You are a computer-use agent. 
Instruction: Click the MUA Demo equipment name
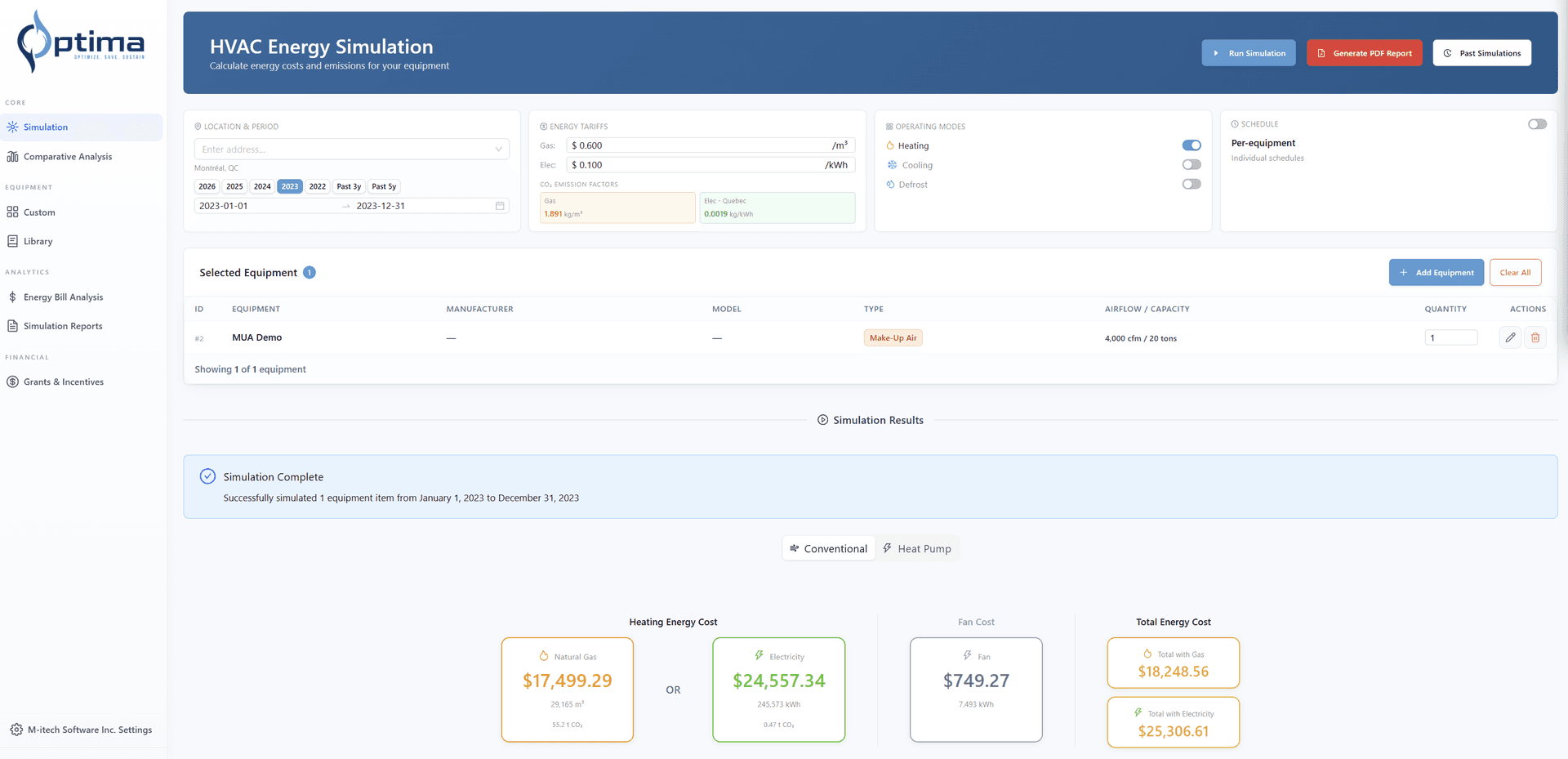point(256,337)
